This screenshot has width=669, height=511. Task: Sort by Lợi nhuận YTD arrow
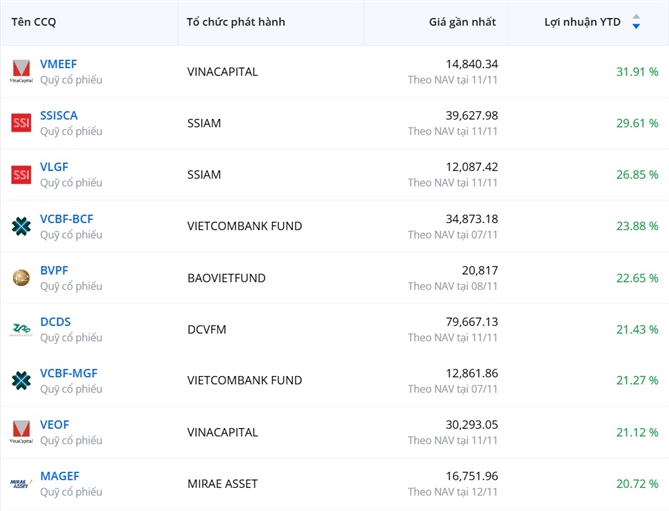point(636,22)
